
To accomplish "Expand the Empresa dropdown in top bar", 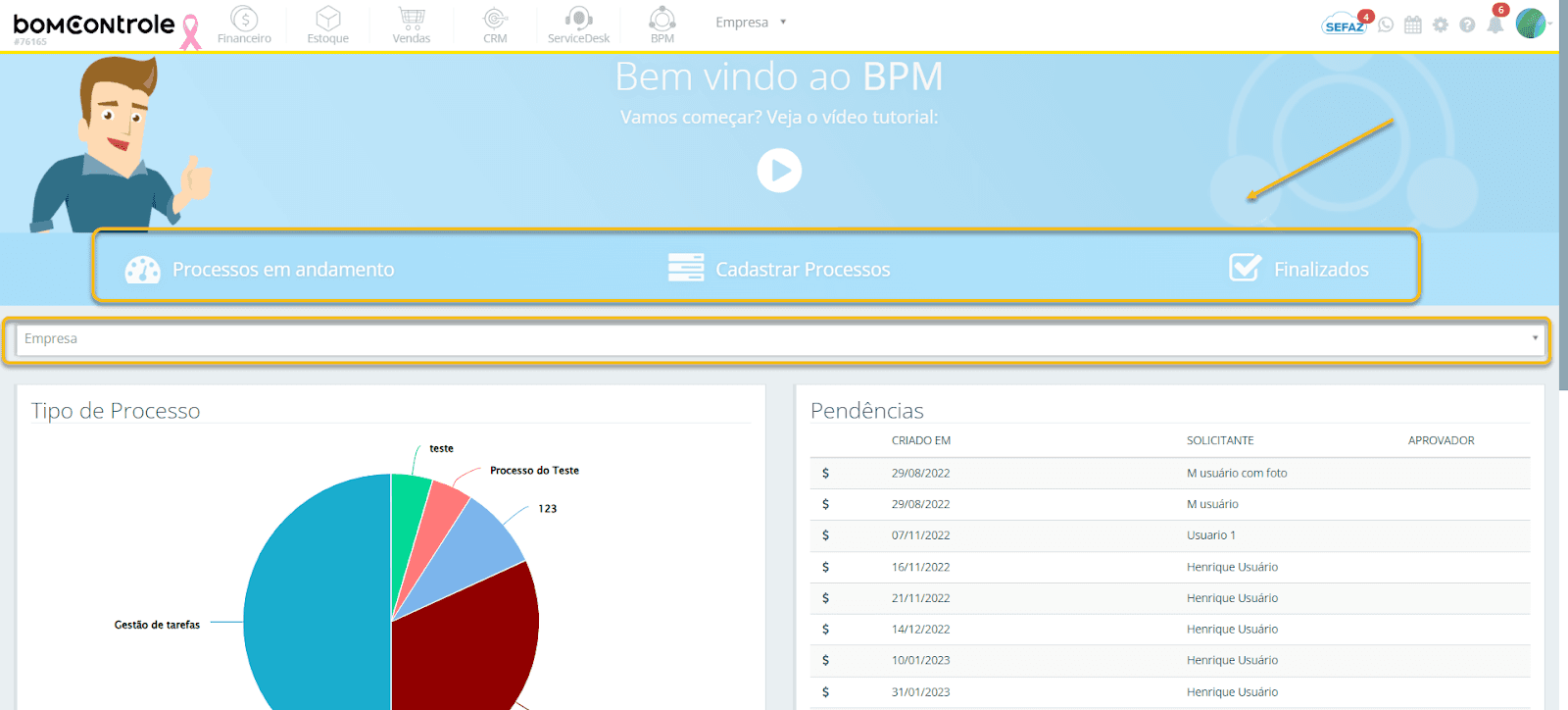I will pos(751,22).
